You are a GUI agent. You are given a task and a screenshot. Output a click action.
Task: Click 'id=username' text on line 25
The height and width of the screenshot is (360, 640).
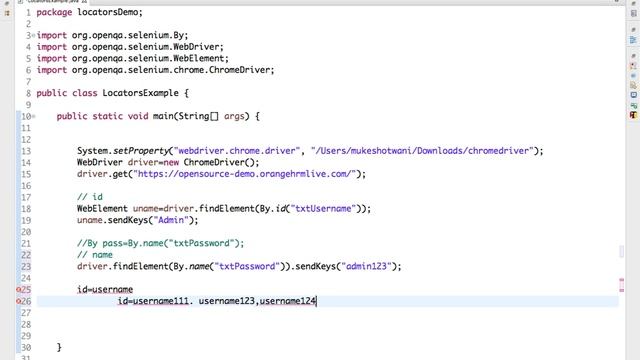point(105,289)
